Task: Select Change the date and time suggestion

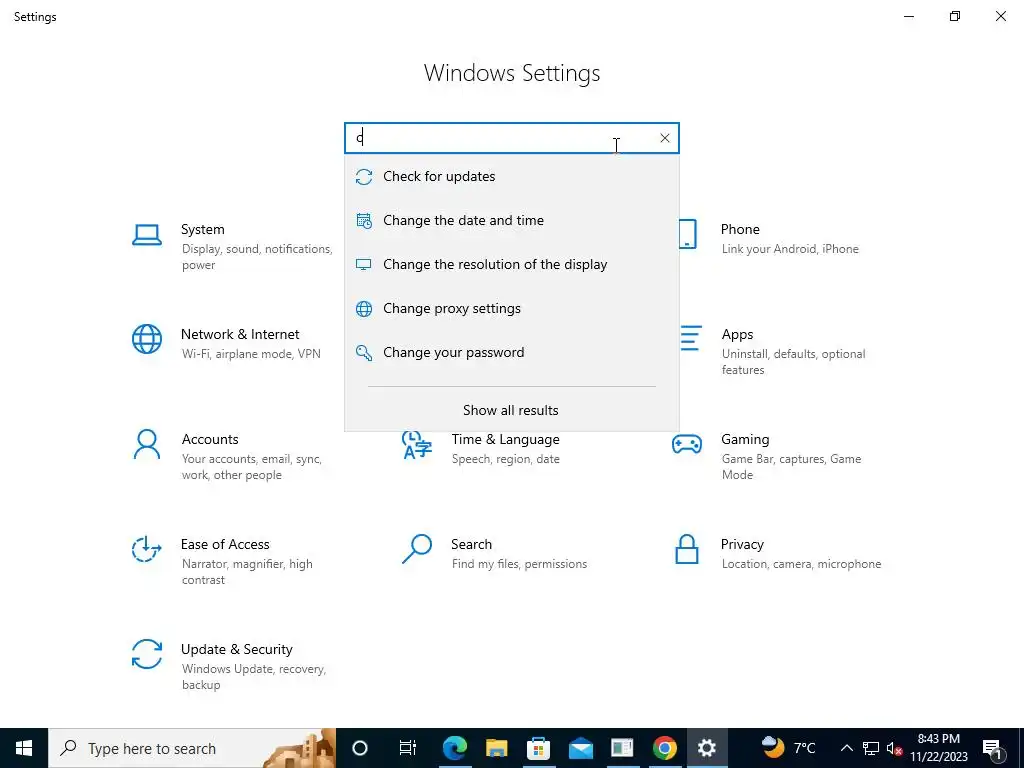Action: pos(512,220)
